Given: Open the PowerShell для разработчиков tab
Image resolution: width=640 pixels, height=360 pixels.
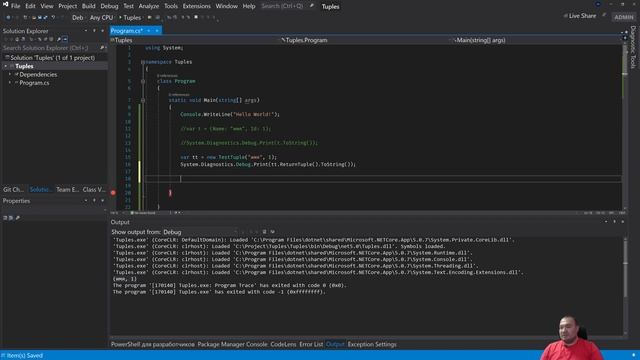Looking at the screenshot, I should 153,344.
